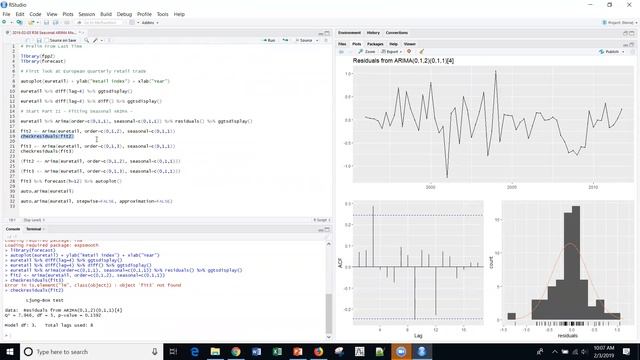Viewport: 640px width, 360px height.
Task: Open the File menu
Action: pos(6,14)
